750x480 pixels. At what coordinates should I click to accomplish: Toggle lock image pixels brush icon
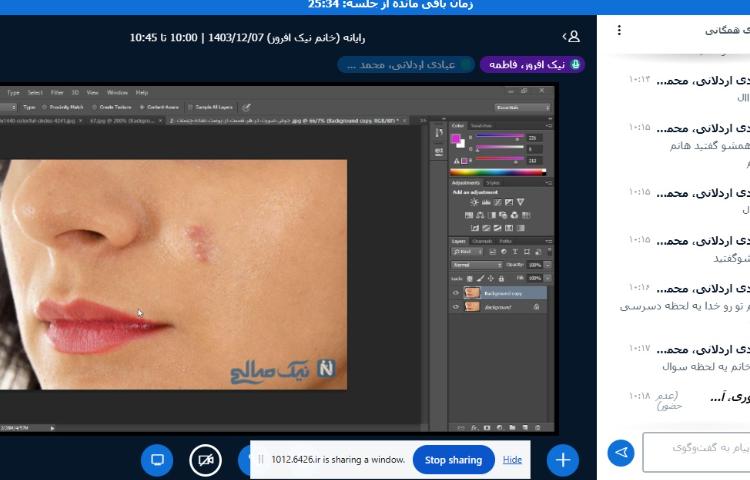(480, 278)
